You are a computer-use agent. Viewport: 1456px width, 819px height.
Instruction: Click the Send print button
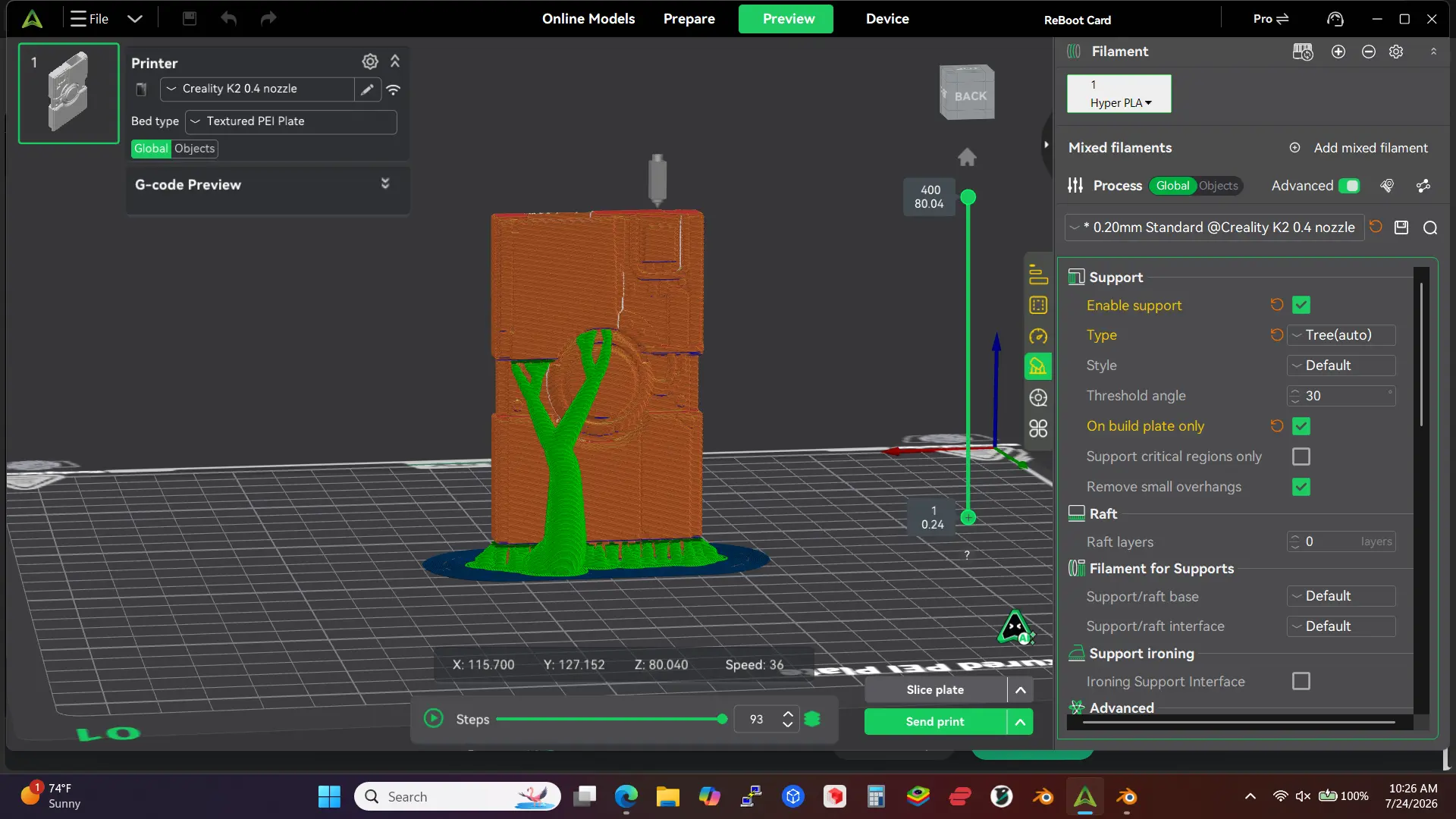coord(935,722)
